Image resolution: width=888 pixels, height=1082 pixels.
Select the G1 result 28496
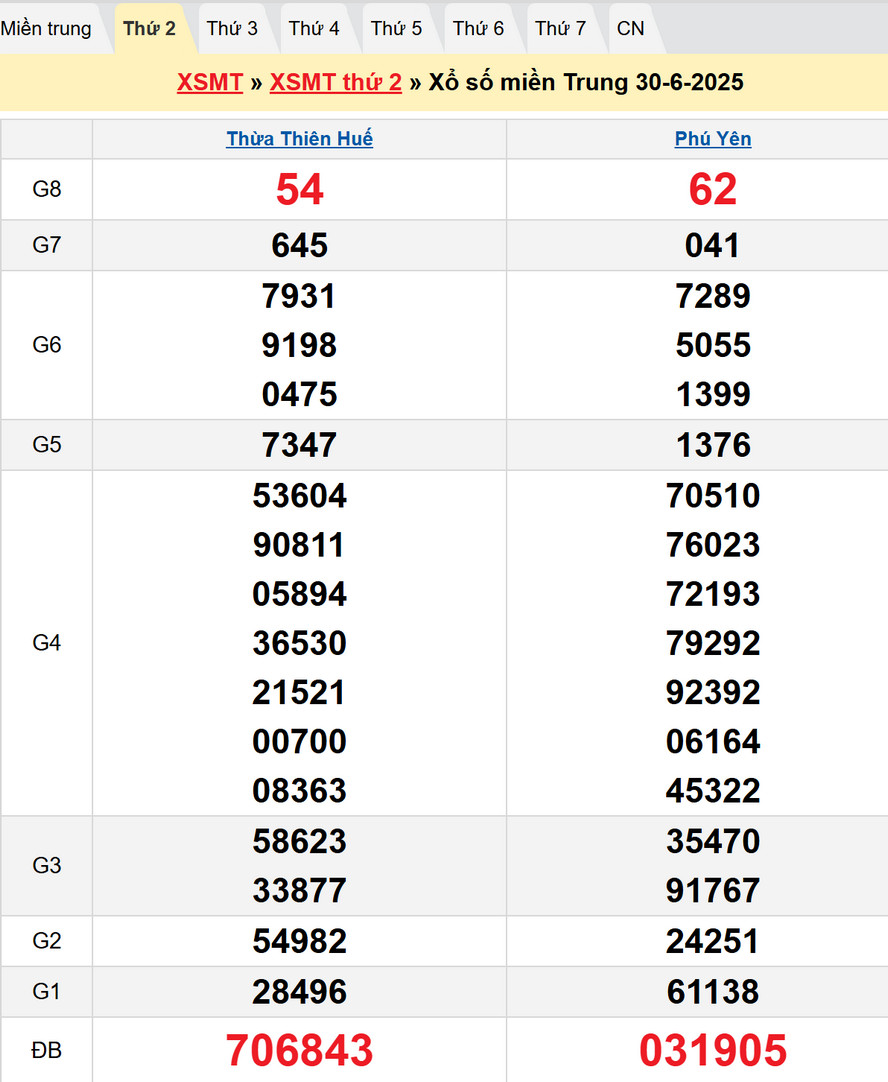(x=299, y=992)
